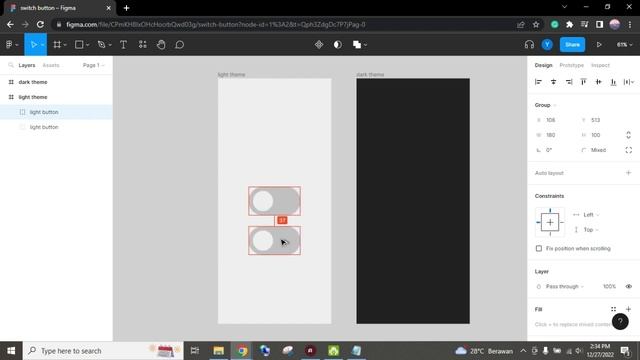Image resolution: width=640 pixels, height=360 pixels.
Task: Switch to the Assets tab
Action: coord(51,65)
